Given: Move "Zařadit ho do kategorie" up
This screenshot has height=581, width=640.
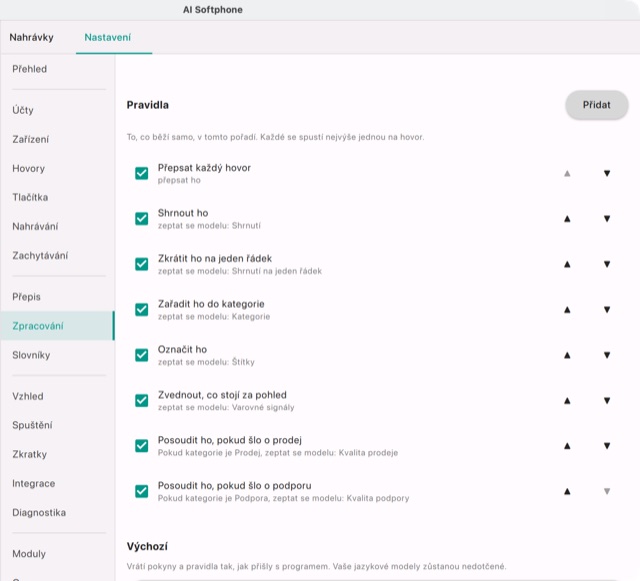Looking at the screenshot, I should click(567, 310).
